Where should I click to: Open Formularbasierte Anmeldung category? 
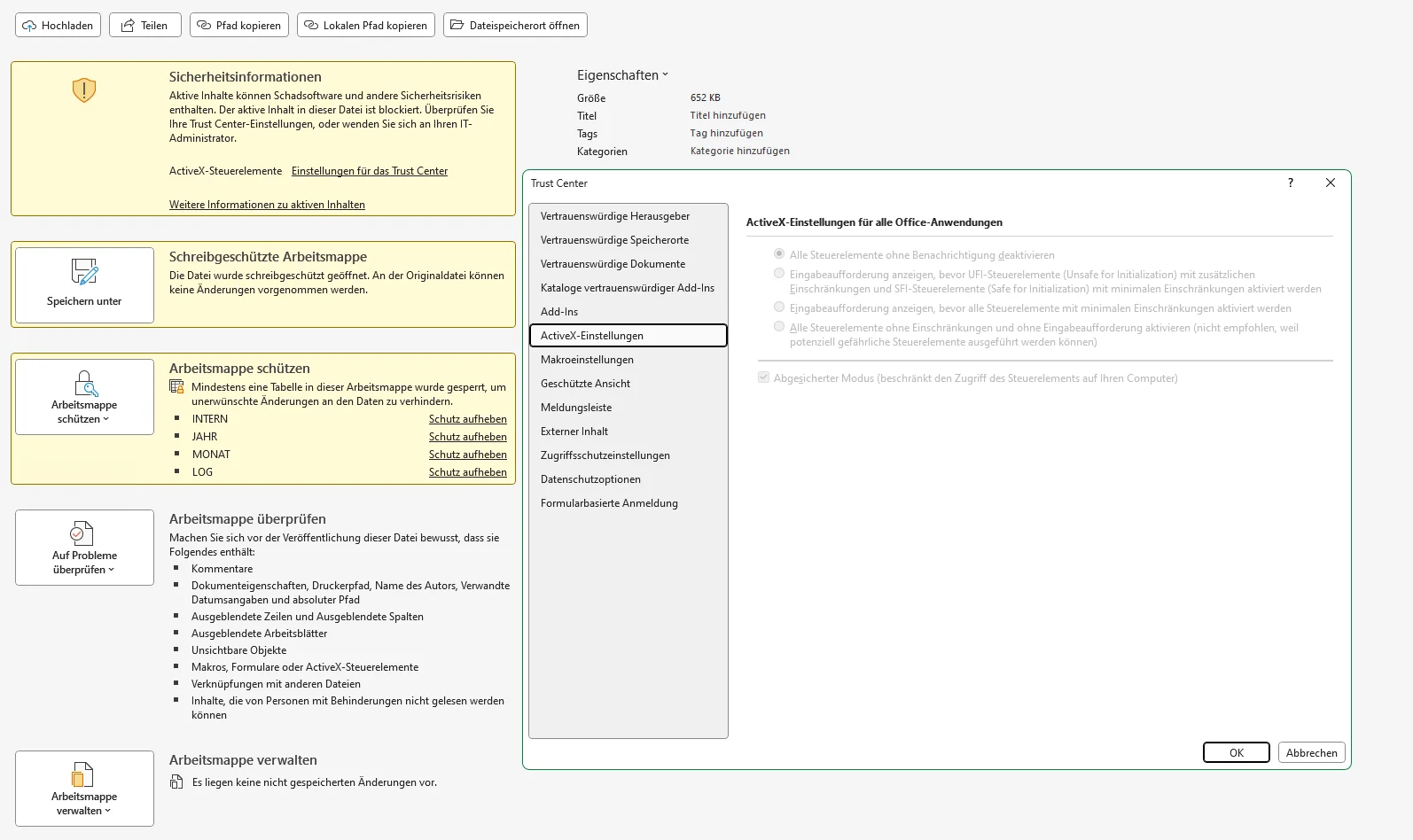click(628, 503)
